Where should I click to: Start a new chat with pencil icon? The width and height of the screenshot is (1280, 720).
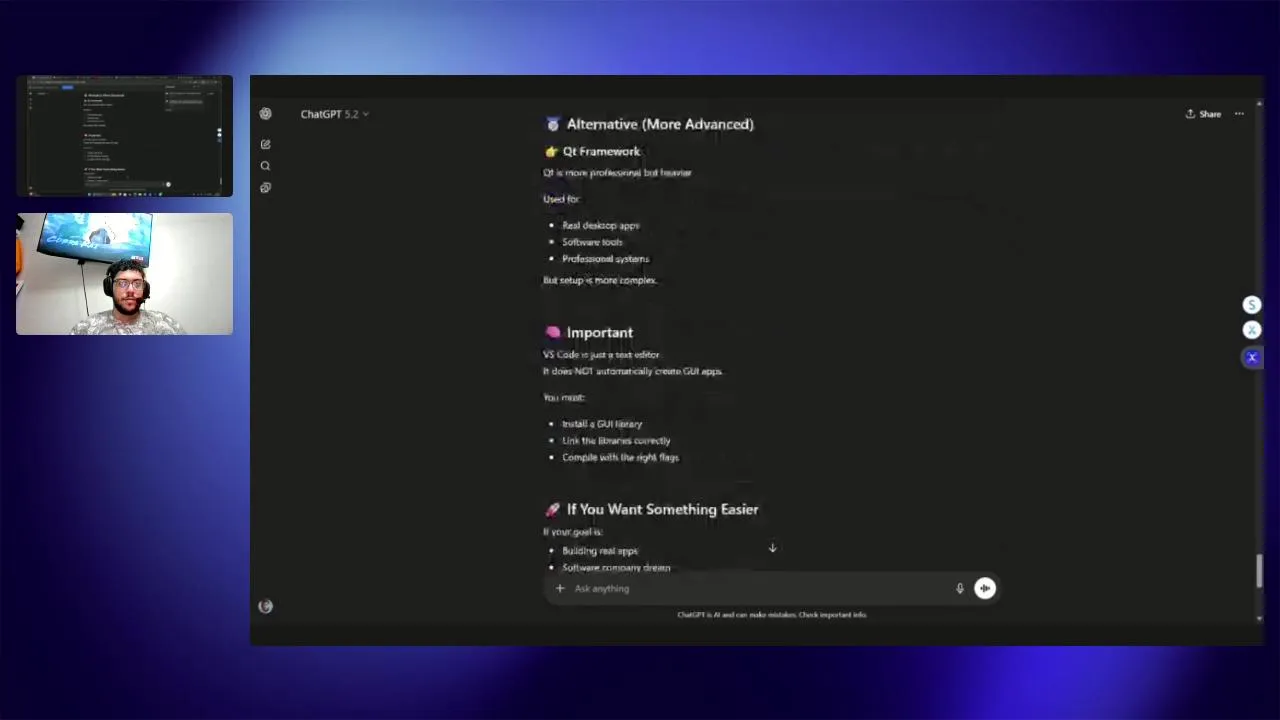coord(265,144)
